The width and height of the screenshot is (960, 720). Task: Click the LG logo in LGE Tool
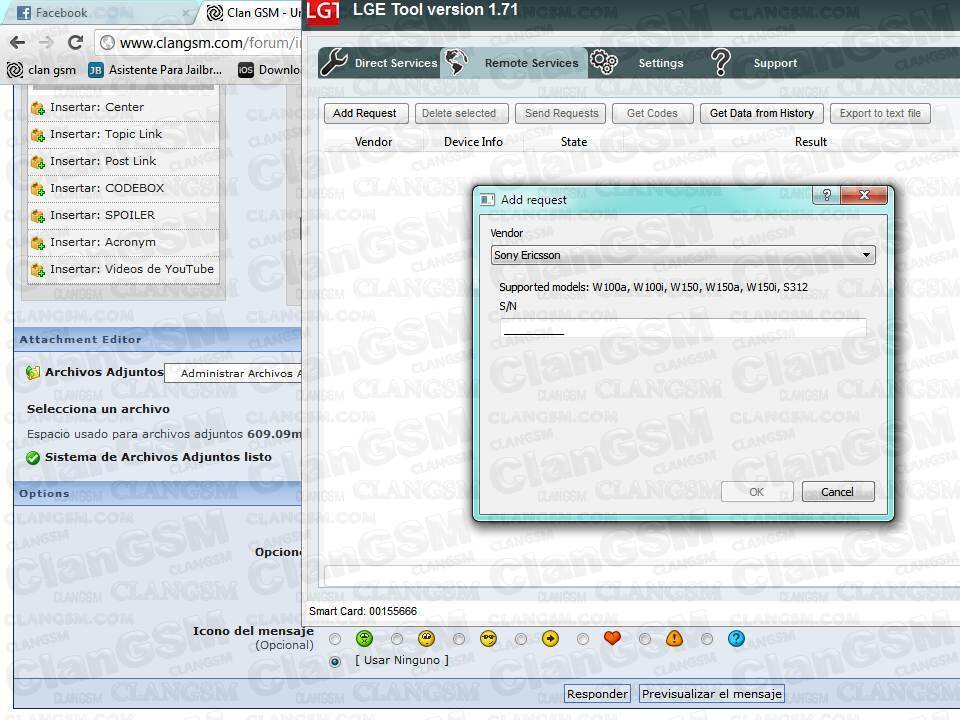pyautogui.click(x=323, y=12)
